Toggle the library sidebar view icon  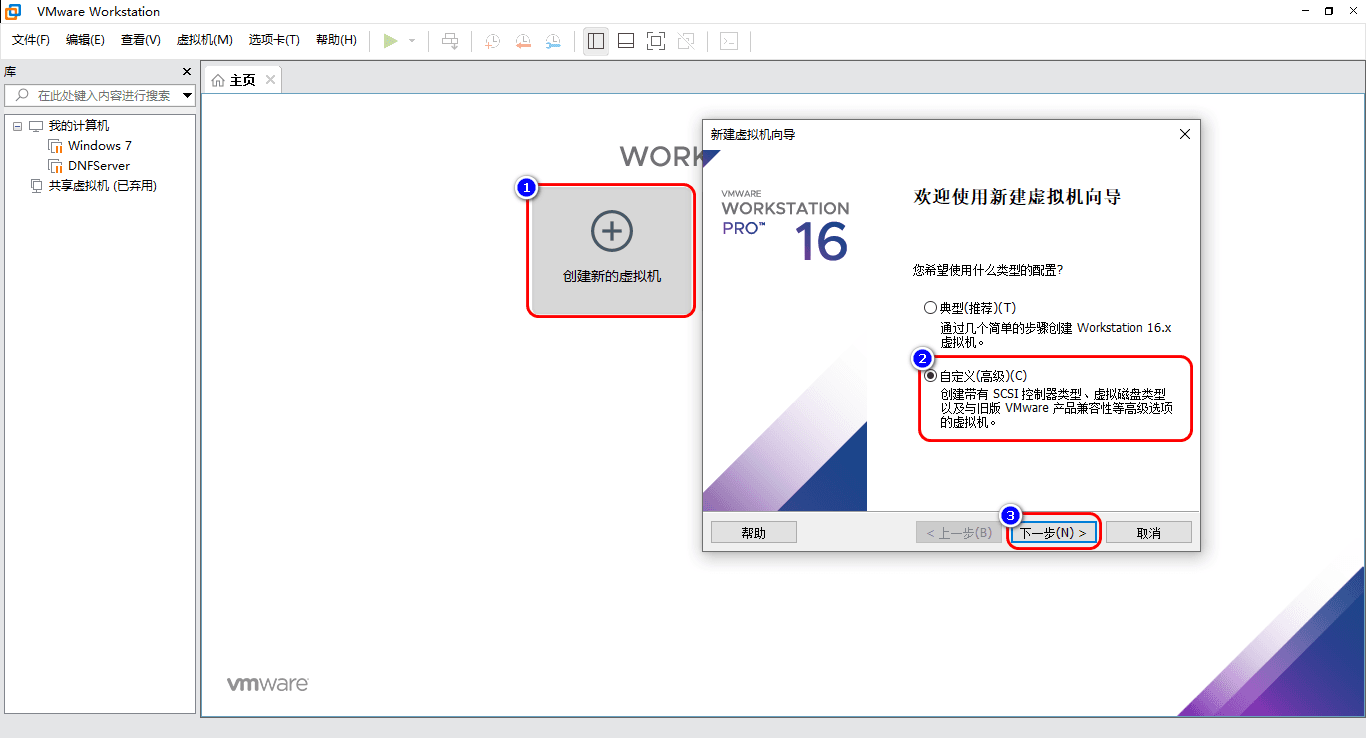(596, 41)
